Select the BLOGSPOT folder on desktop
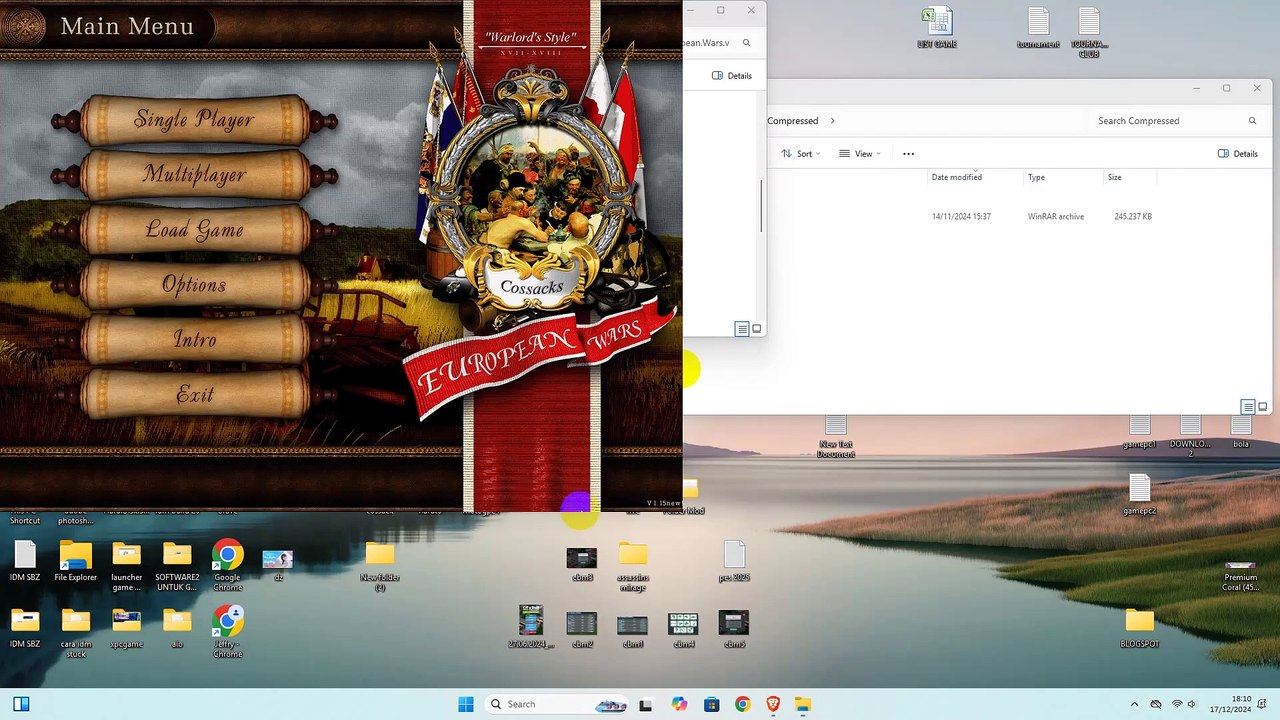1280x720 pixels. pyautogui.click(x=1139, y=628)
